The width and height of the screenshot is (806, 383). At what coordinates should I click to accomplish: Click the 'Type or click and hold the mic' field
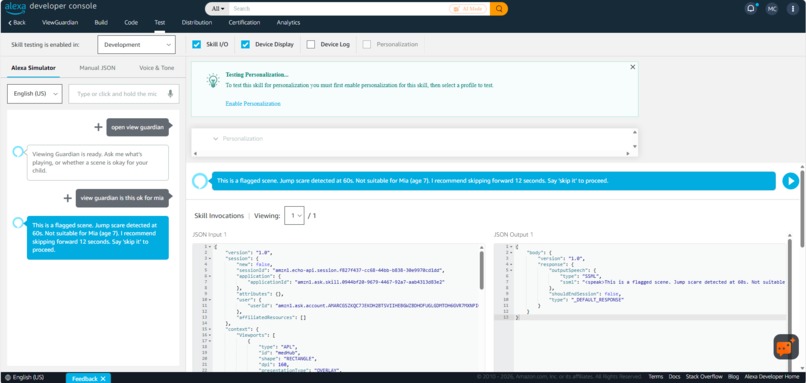point(124,94)
